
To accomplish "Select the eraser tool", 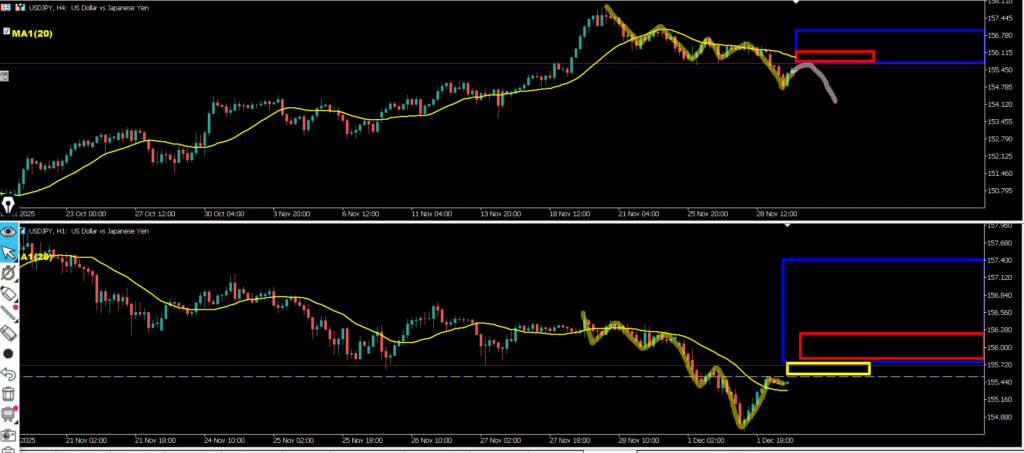I will [x=9, y=333].
